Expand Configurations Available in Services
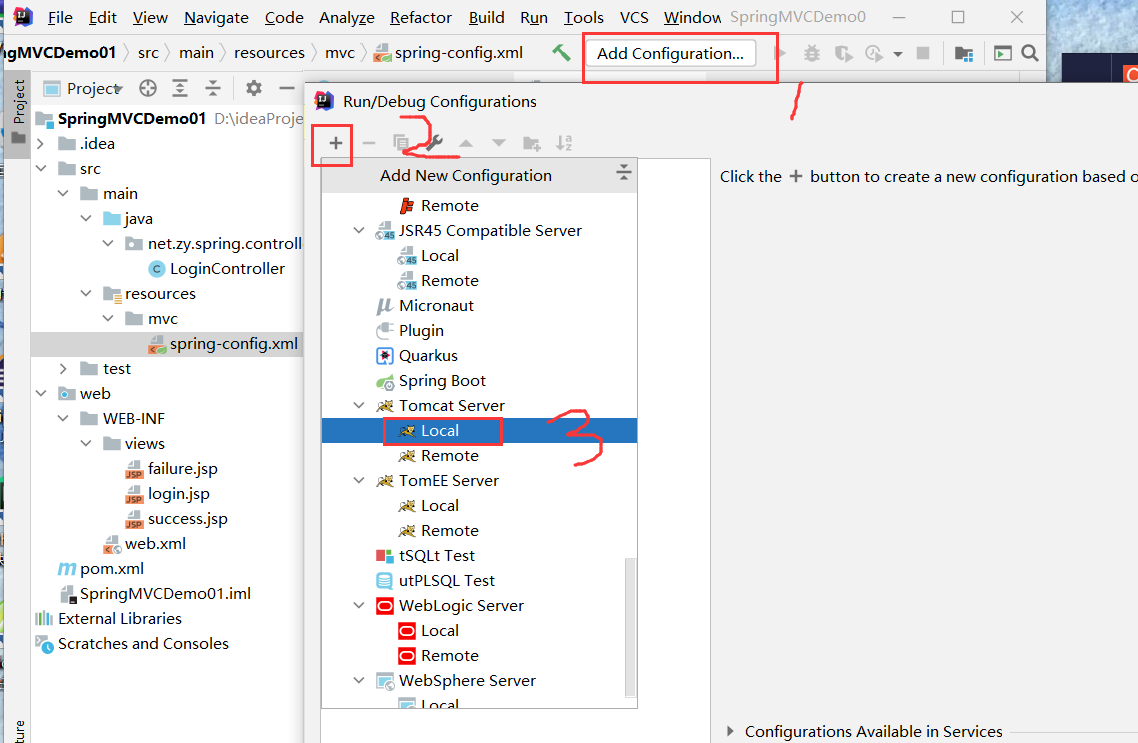 [730, 731]
